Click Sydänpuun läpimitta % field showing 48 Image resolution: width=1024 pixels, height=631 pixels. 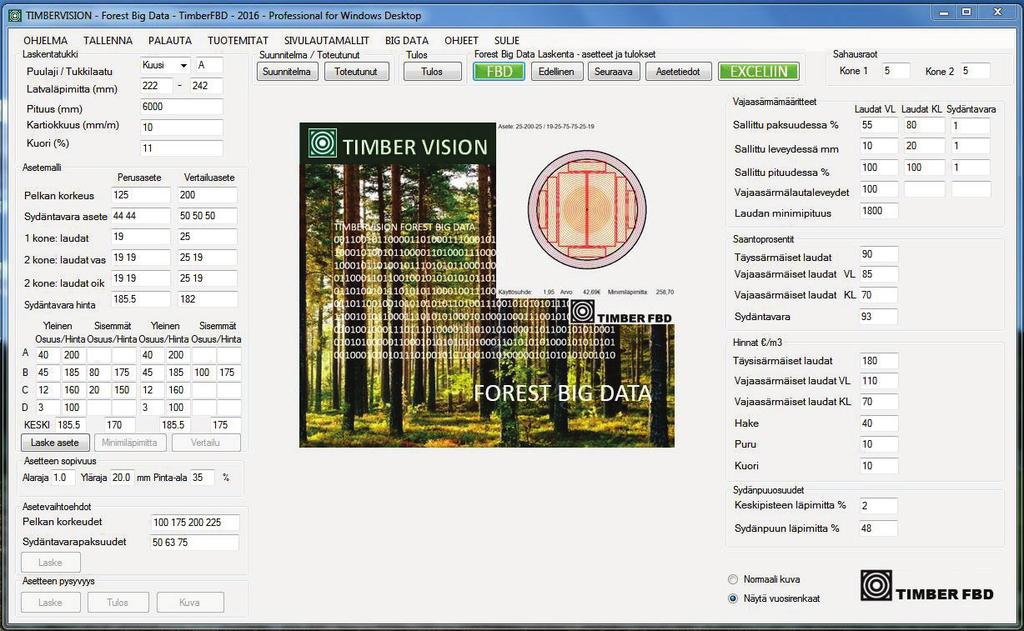click(x=878, y=528)
